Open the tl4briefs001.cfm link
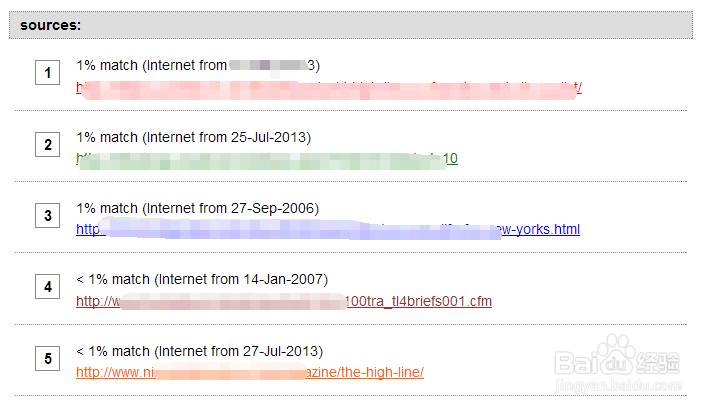 pos(284,301)
